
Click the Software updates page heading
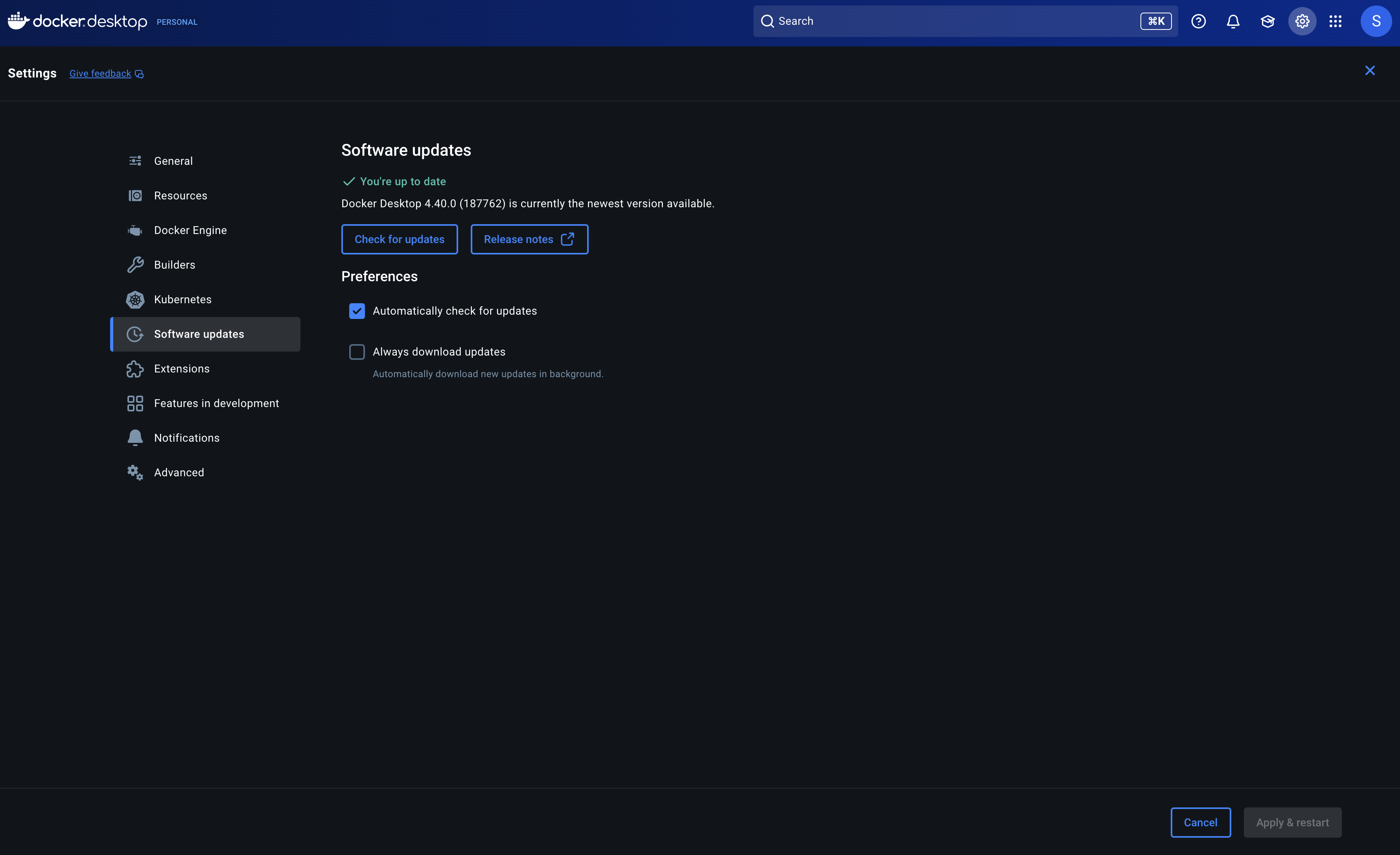point(406,150)
